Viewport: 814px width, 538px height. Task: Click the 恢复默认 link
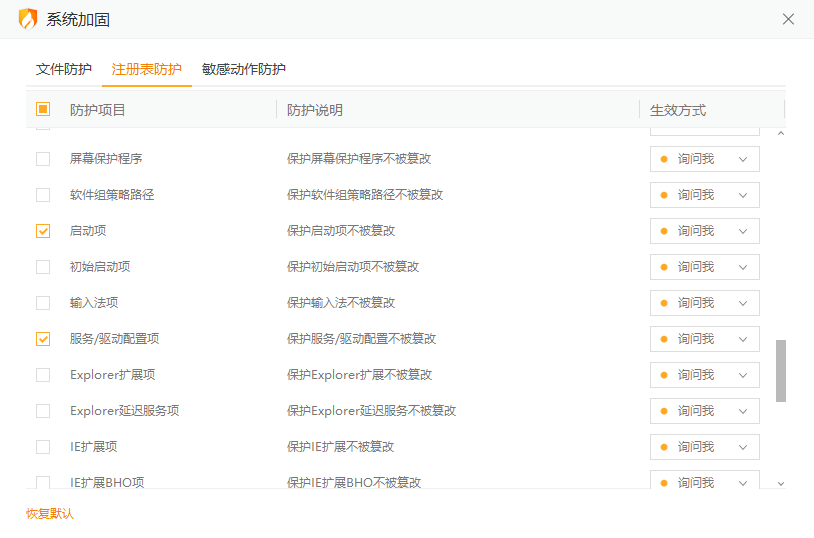[50, 514]
